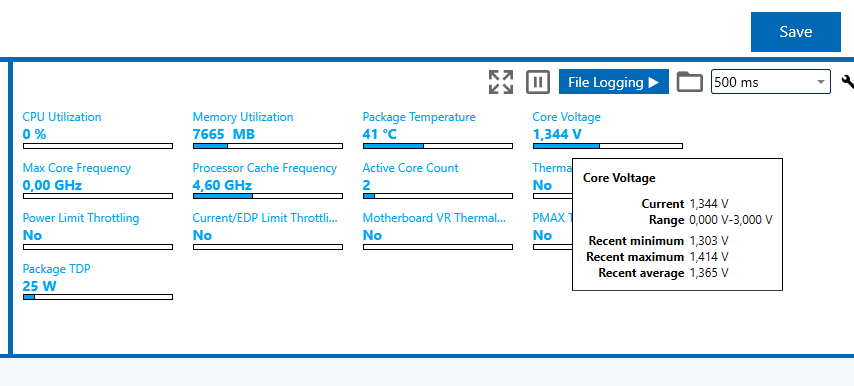The image size is (854, 386).
Task: Click the Power Limit Throttling bar
Action: [97, 247]
